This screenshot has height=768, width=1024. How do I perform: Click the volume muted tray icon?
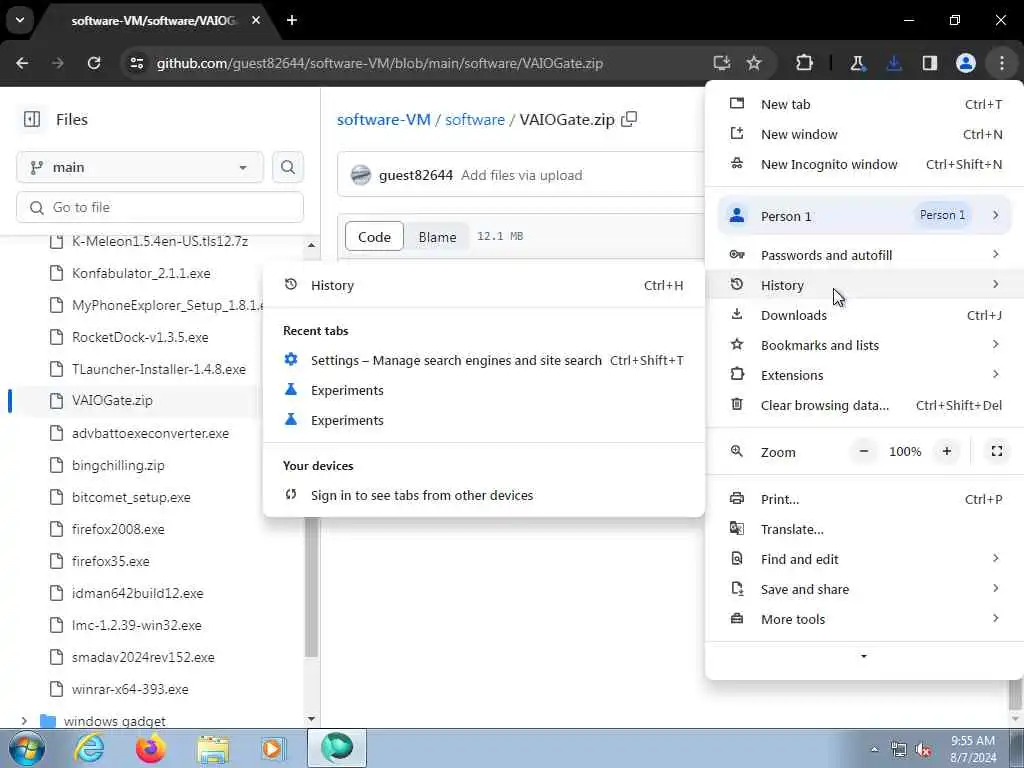point(923,750)
